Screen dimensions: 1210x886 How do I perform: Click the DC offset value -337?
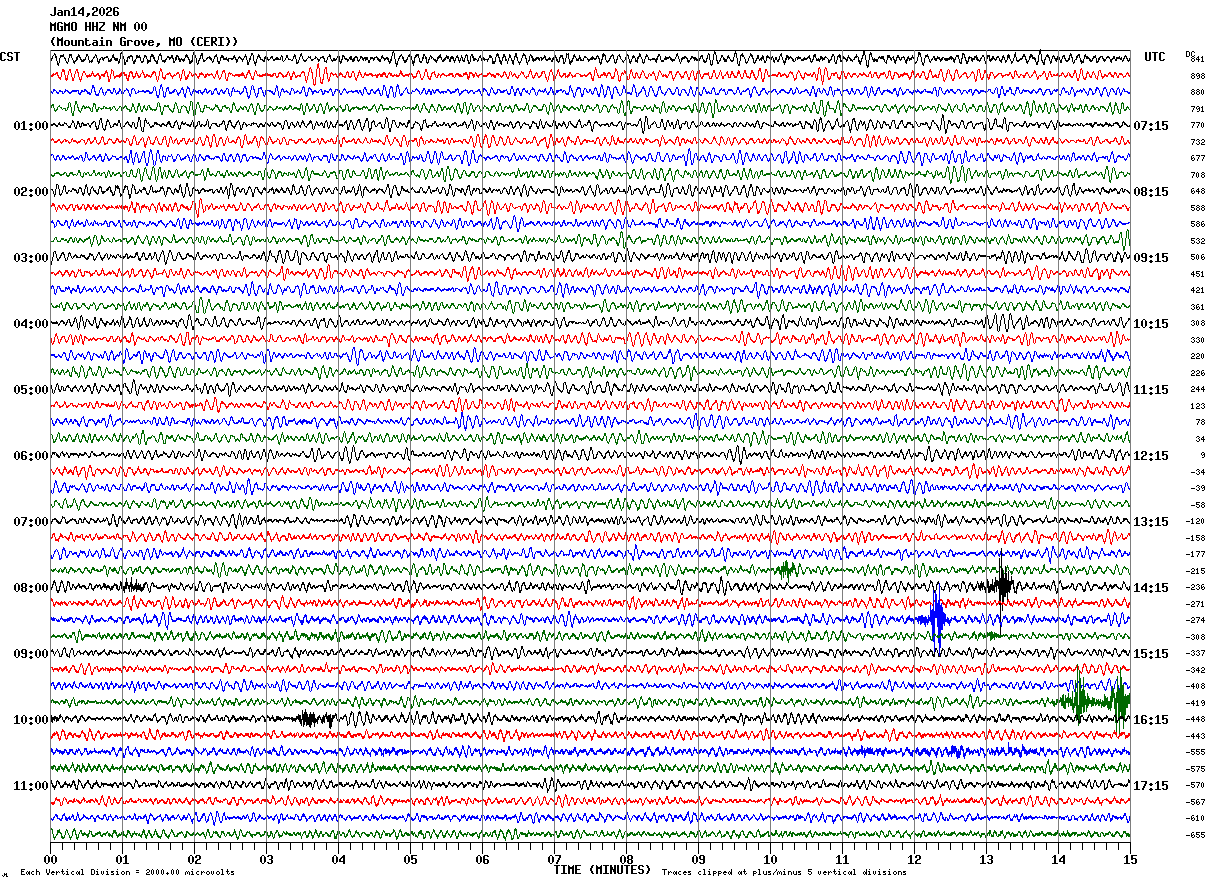point(1196,654)
